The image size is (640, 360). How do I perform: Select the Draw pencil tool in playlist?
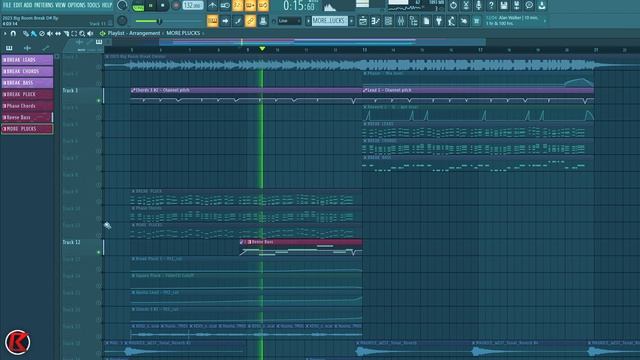coord(26,33)
